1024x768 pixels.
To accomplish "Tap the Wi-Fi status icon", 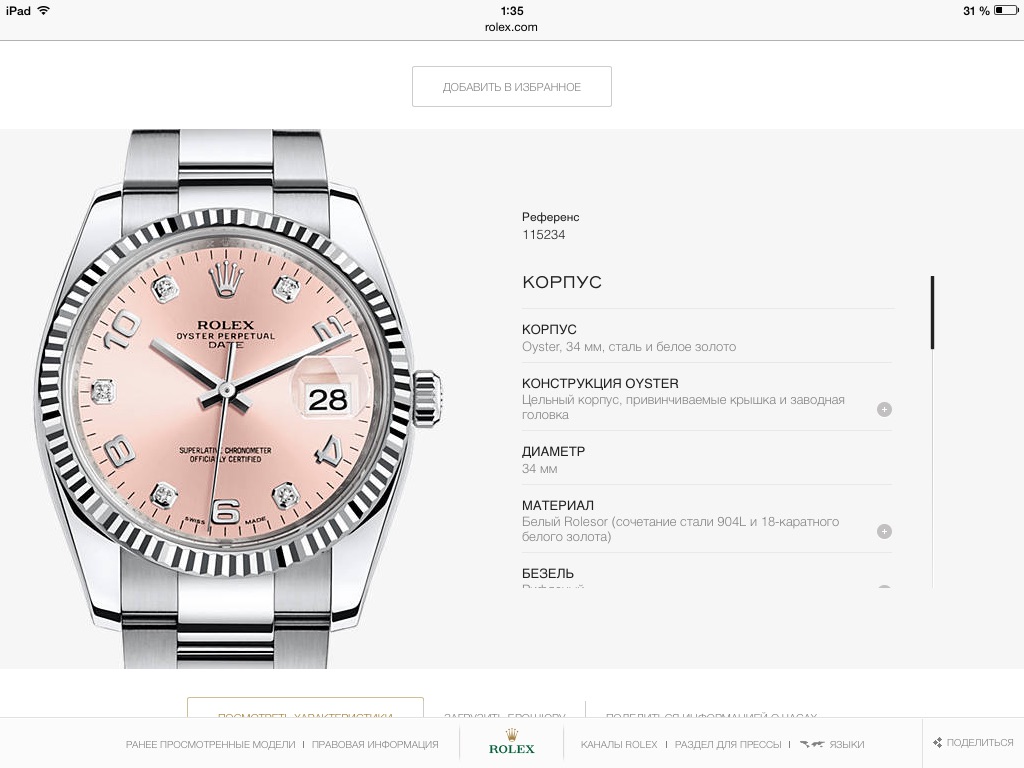I will coord(43,10).
